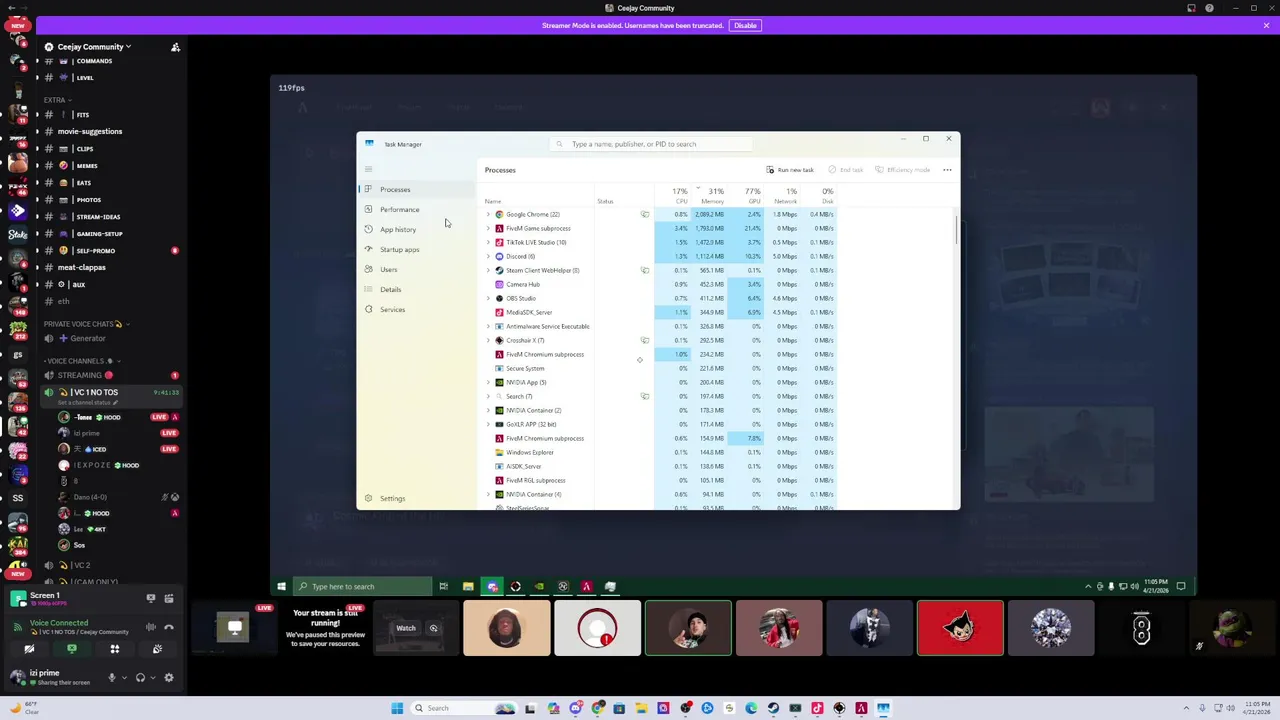
Task: Open the Users tab in Task Manager
Action: tap(415, 269)
